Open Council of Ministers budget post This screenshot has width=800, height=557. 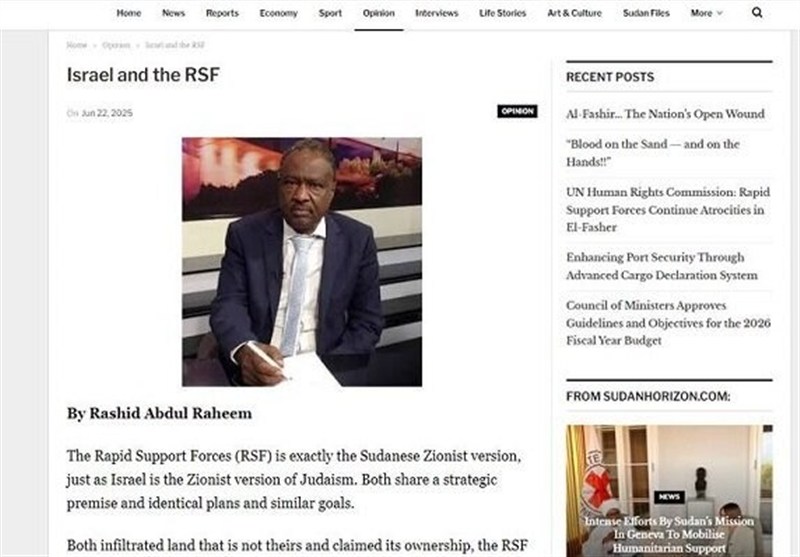668,323
